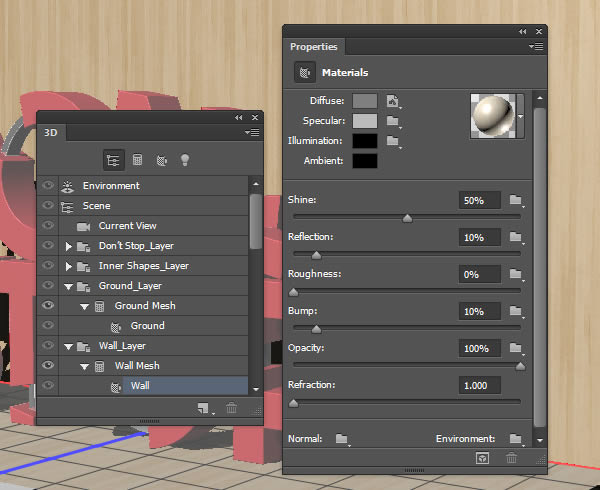
Task: Select the Ground material row
Action: tap(153, 326)
